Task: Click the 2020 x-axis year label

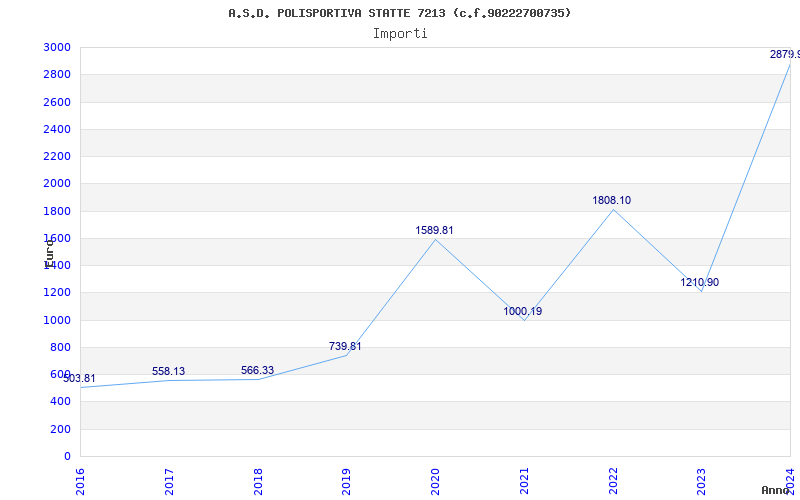Action: [435, 482]
